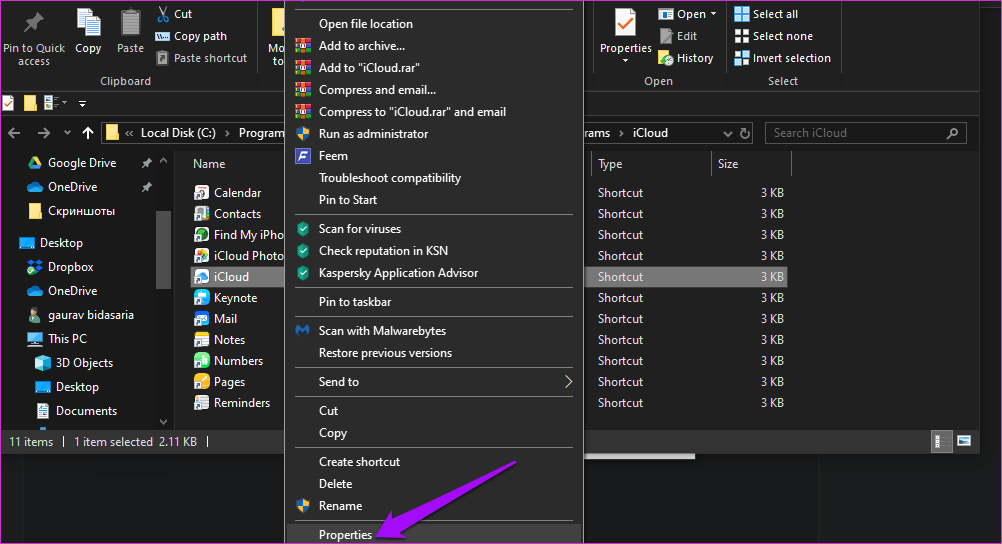This screenshot has width=1002, height=544.
Task: Click the Edit button in ribbon
Action: click(x=679, y=36)
